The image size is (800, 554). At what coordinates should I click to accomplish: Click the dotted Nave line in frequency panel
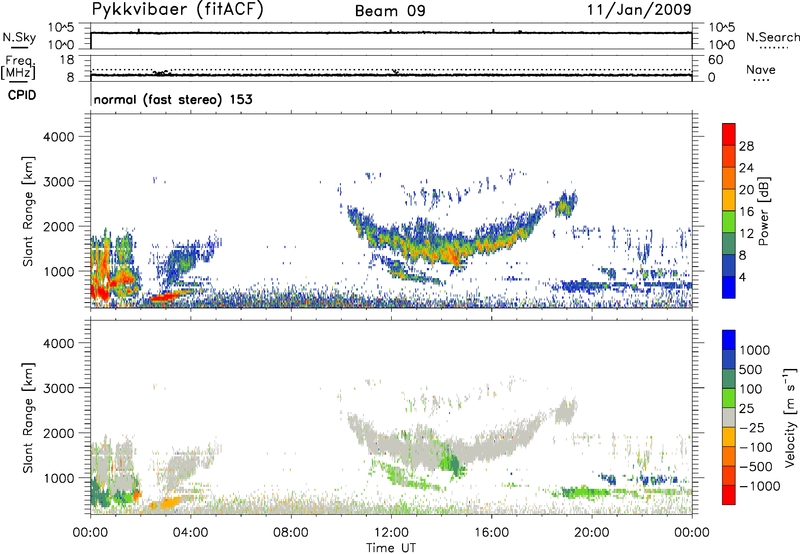[x=391, y=70]
